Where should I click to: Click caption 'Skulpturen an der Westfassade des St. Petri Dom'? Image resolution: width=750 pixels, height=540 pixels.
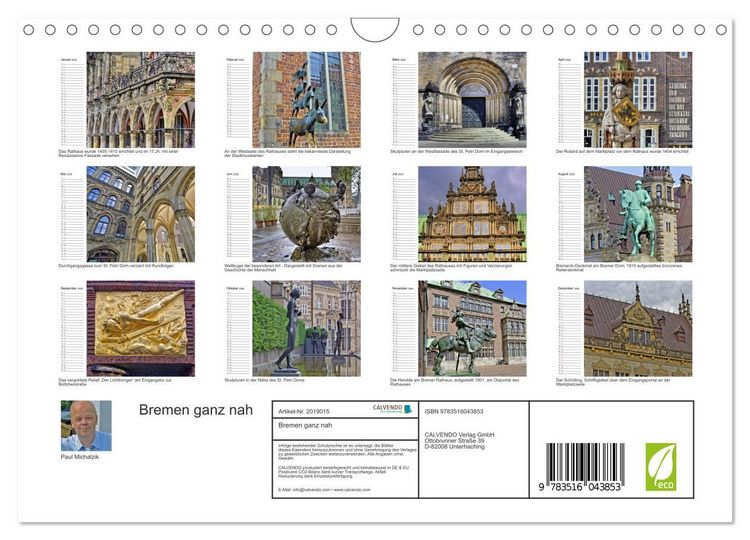tap(456, 151)
